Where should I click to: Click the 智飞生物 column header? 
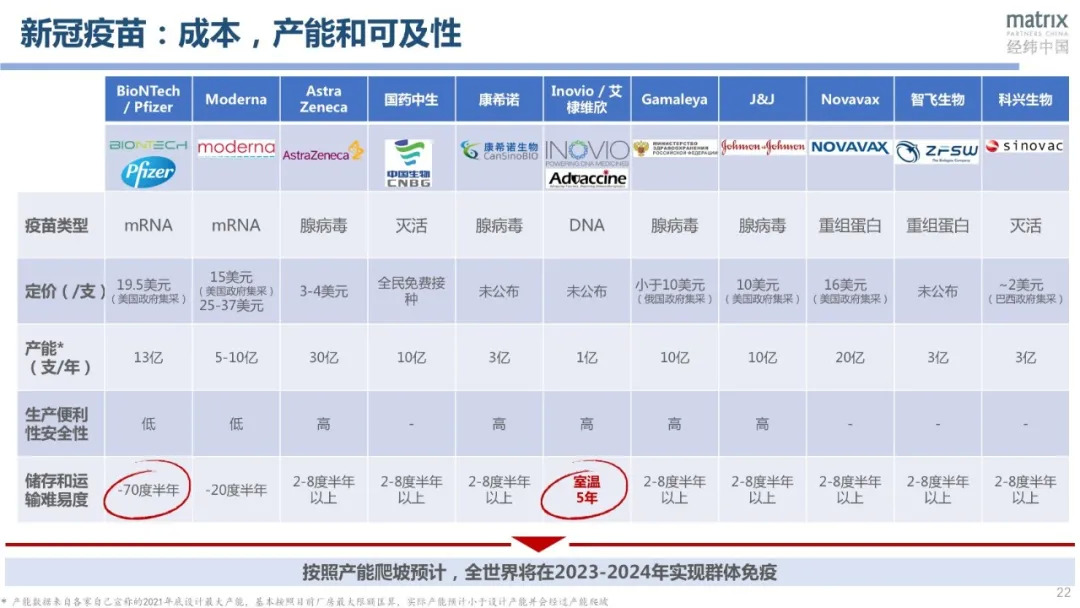coord(937,99)
